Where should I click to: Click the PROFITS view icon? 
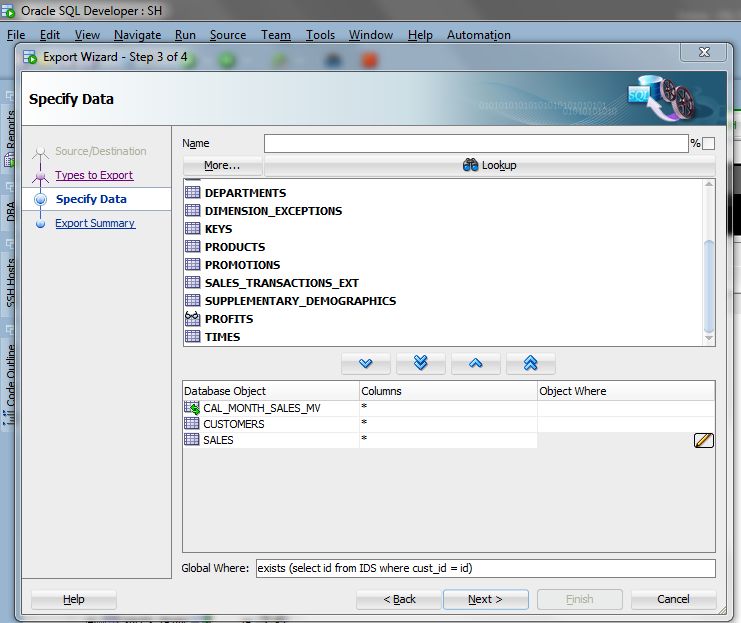point(192,318)
